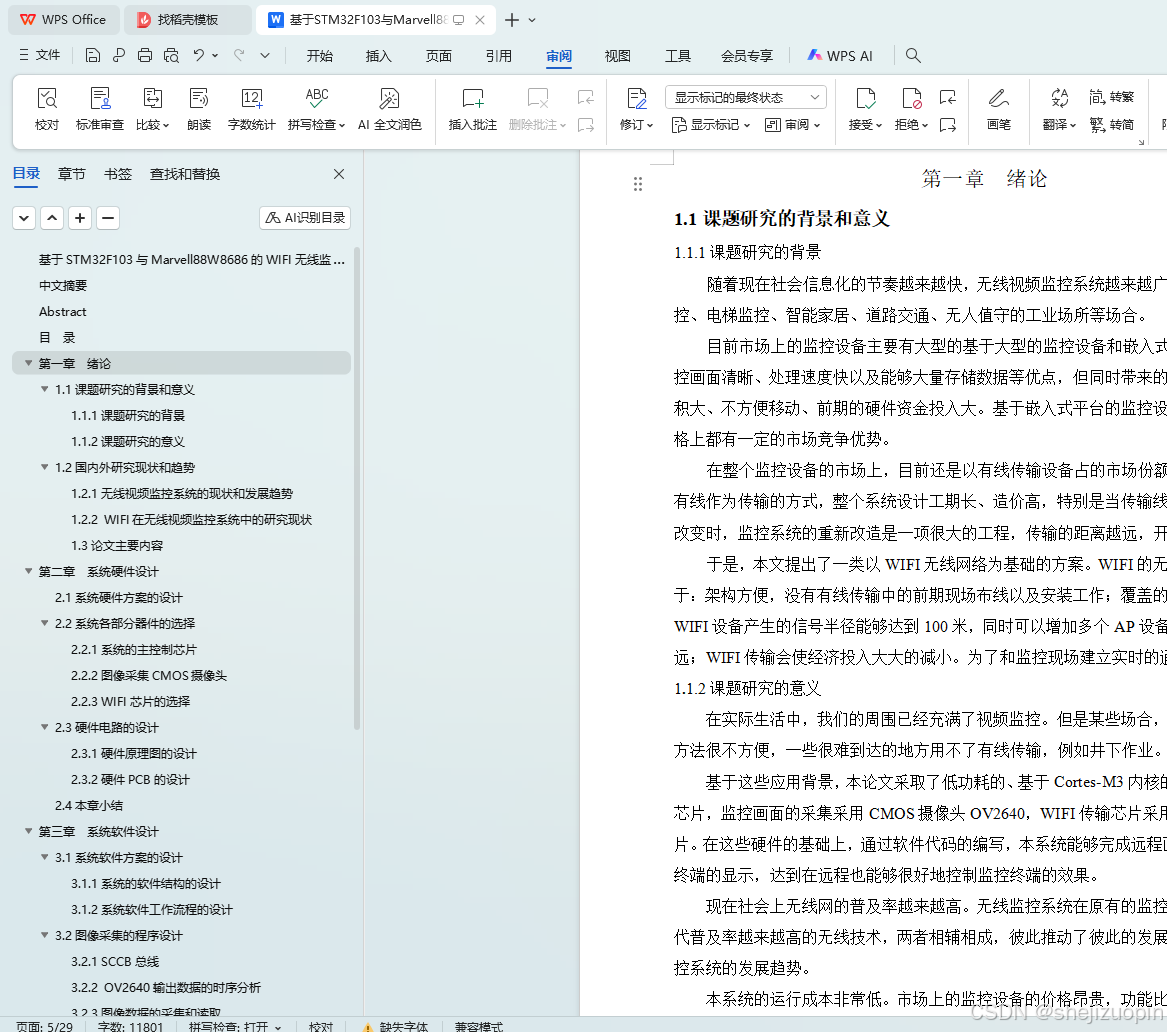The height and width of the screenshot is (1032, 1167).
Task: Switch to 查找和替换 panel tab
Action: click(x=185, y=174)
